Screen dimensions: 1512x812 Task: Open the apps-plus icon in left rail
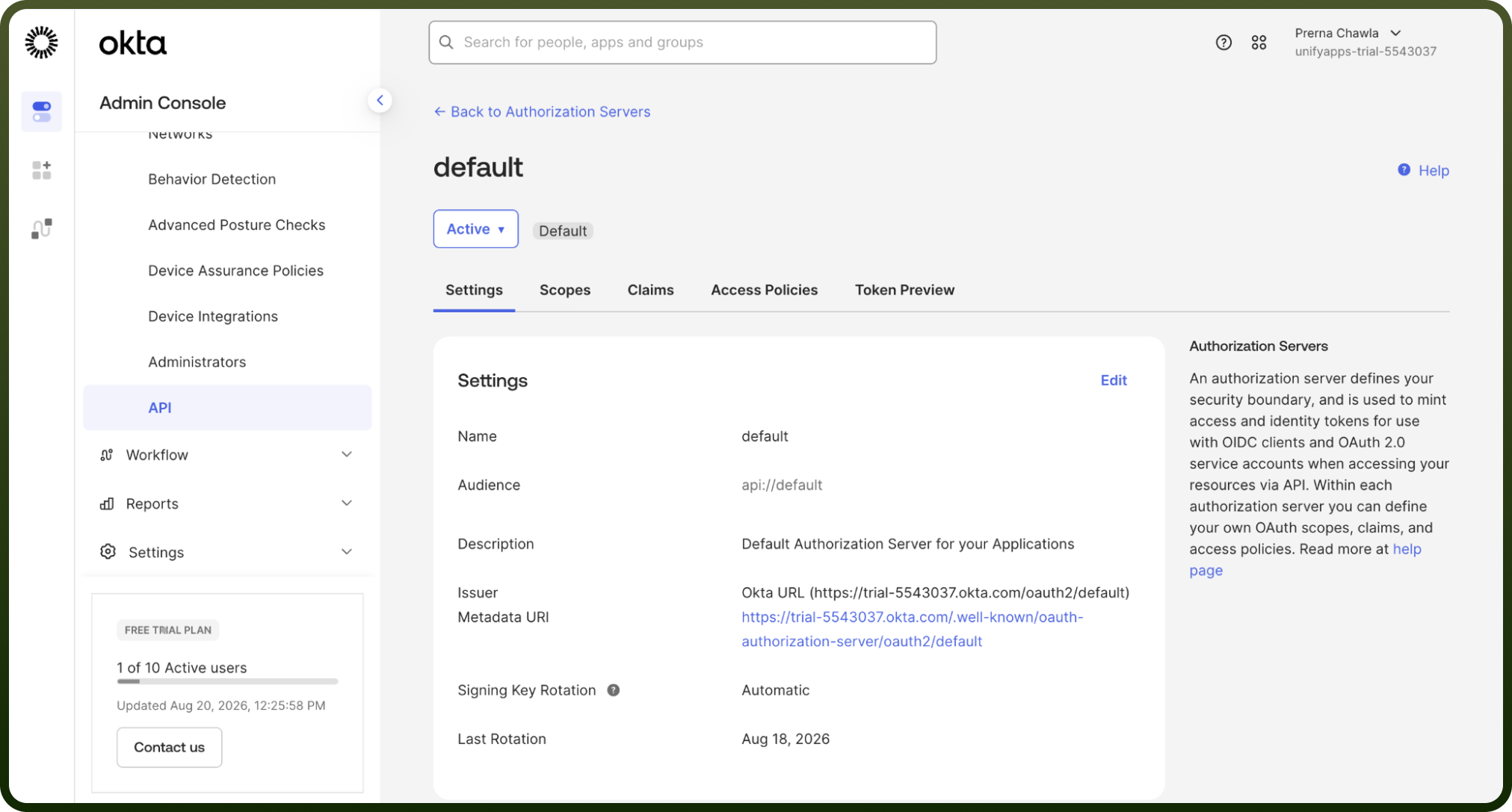tap(42, 170)
